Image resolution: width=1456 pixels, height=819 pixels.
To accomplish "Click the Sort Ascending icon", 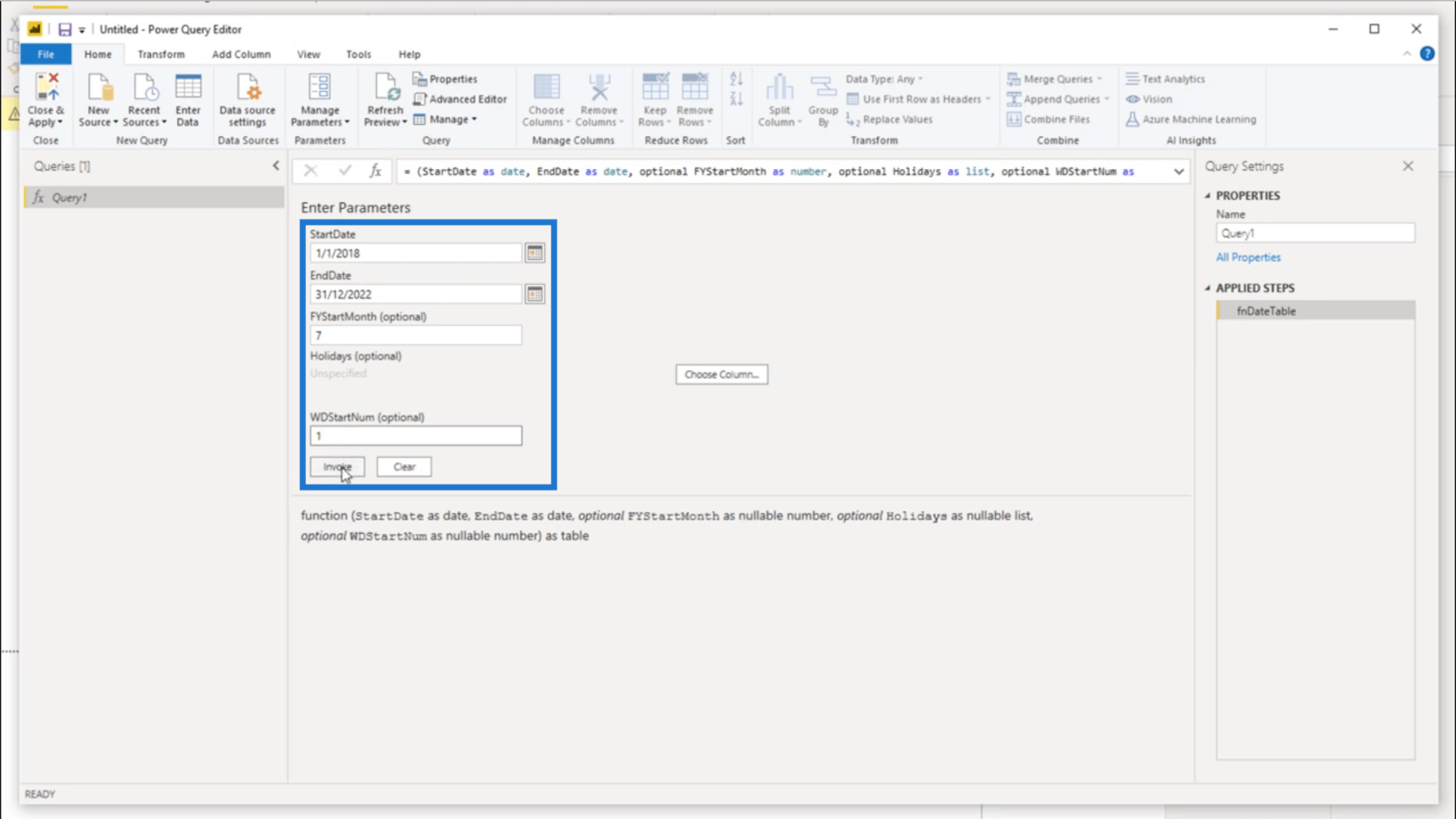I will tap(737, 80).
